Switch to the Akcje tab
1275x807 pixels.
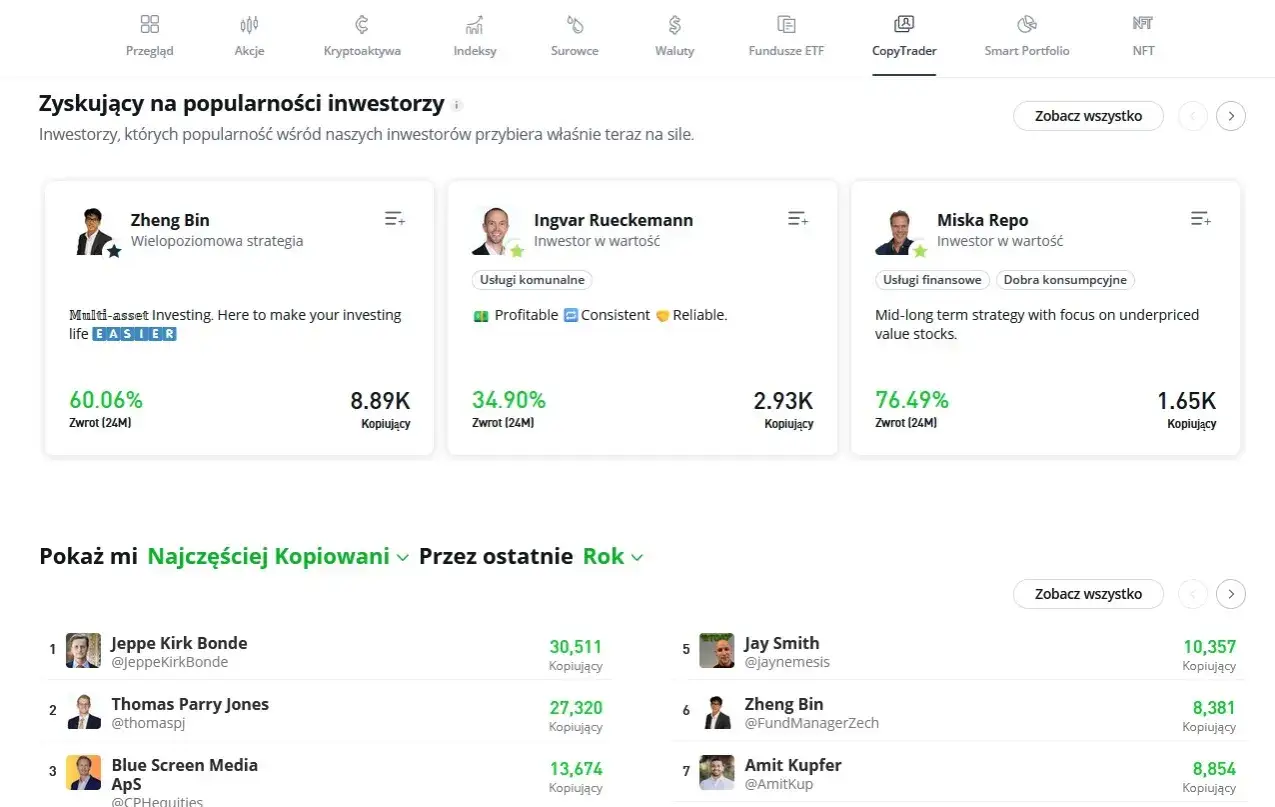pyautogui.click(x=249, y=37)
